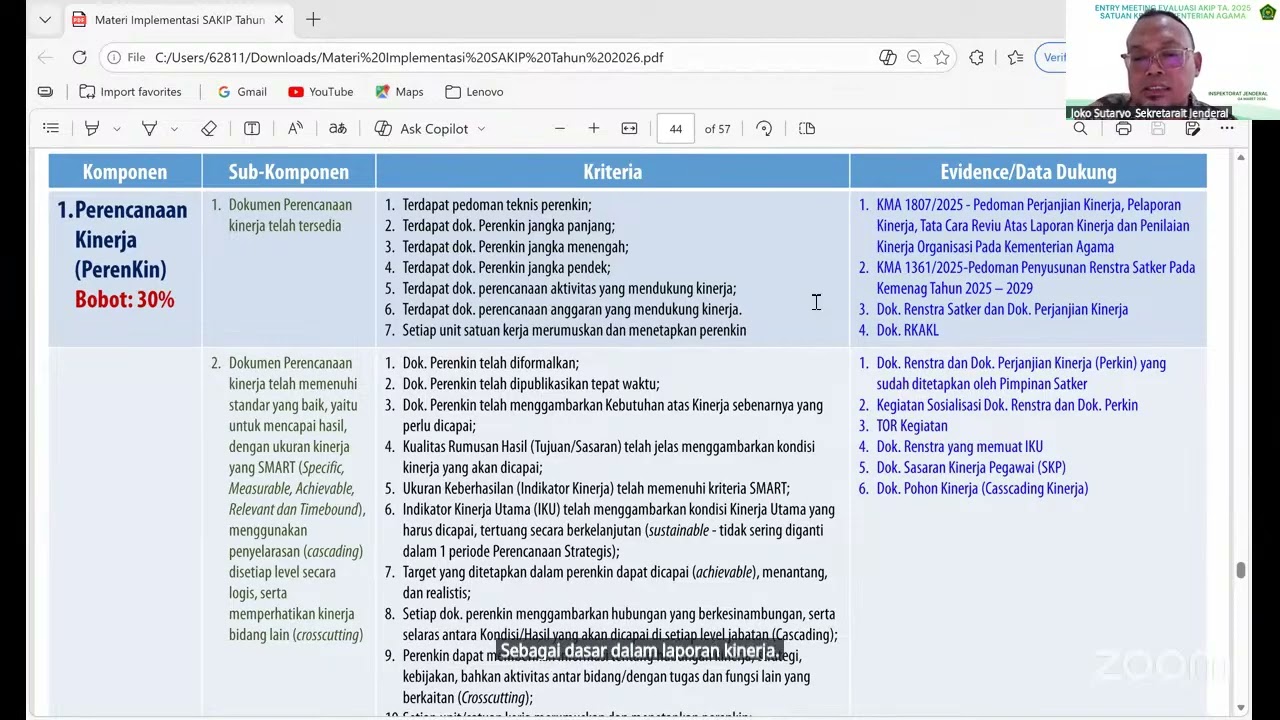Open the favorites bar toggle icon
Screen dimensions: 1280x720
(x=45, y=91)
